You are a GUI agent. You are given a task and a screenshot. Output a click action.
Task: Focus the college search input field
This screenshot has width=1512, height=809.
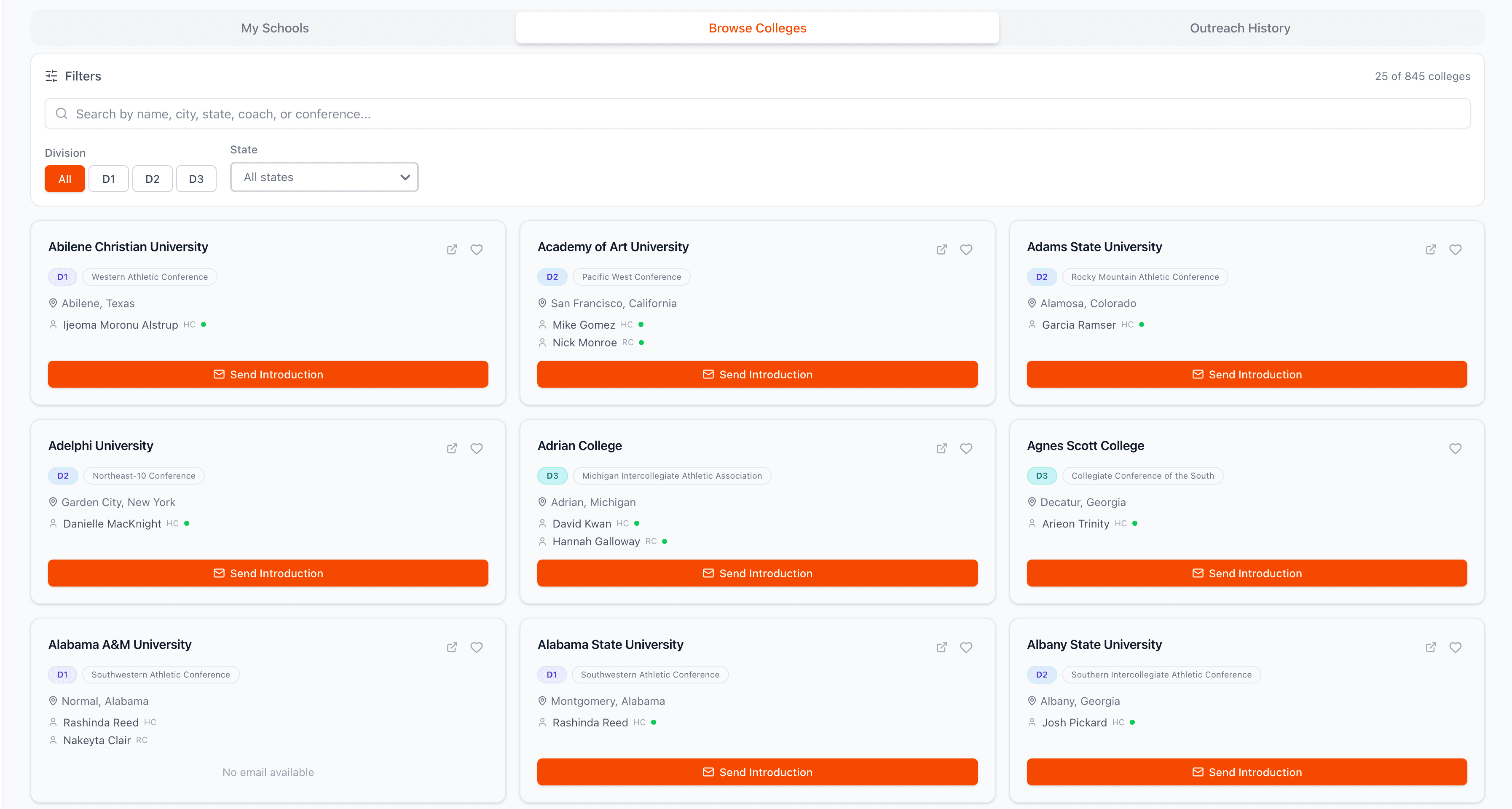pyautogui.click(x=757, y=113)
